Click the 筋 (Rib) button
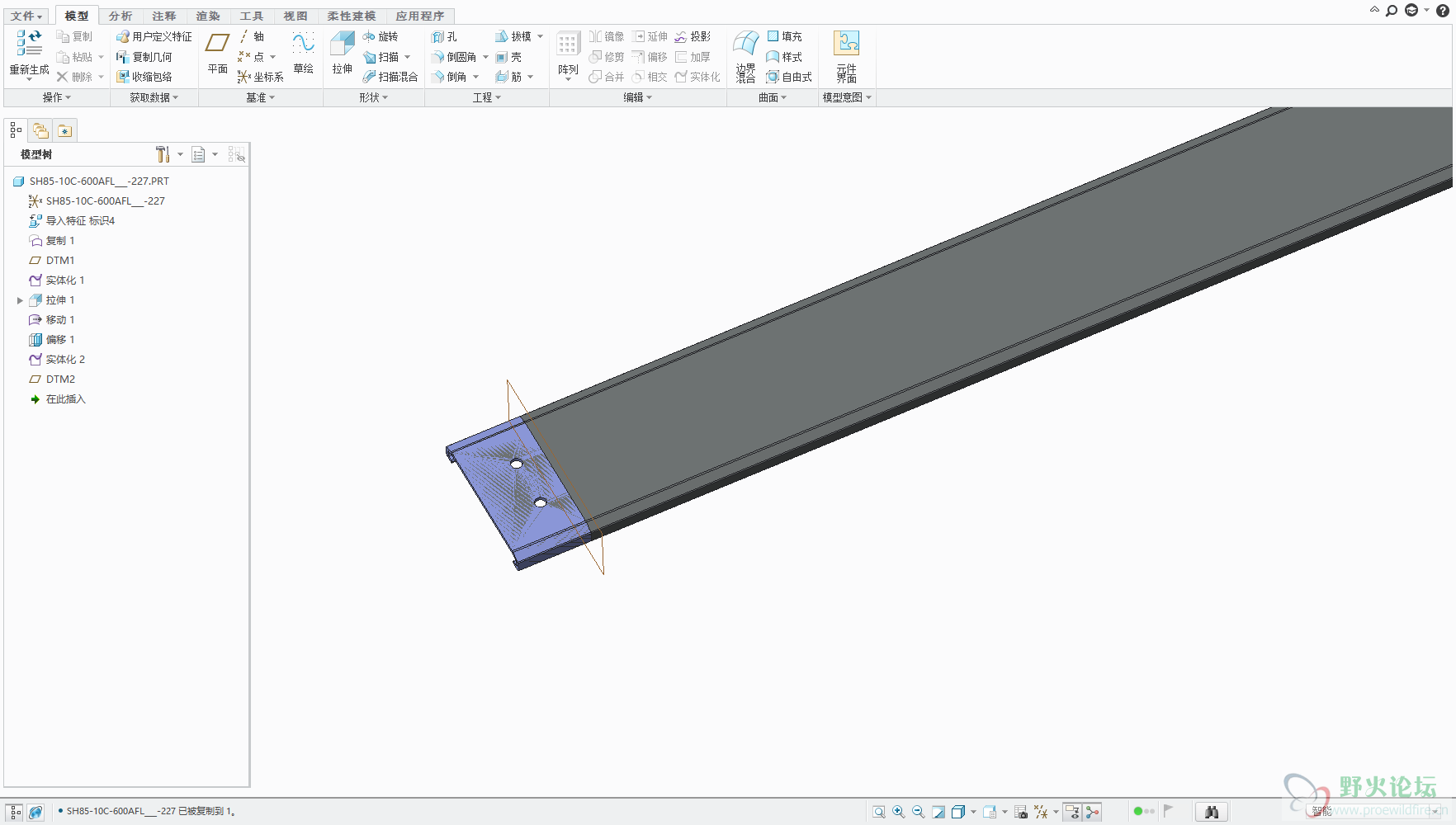This screenshot has width=1456, height=825. 508,77
